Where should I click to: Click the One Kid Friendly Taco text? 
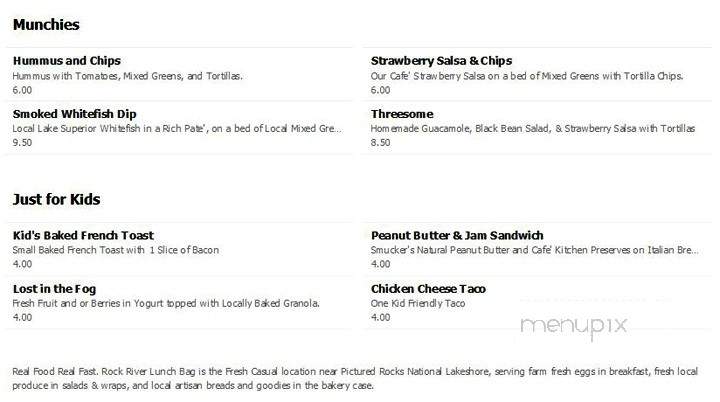click(418, 303)
